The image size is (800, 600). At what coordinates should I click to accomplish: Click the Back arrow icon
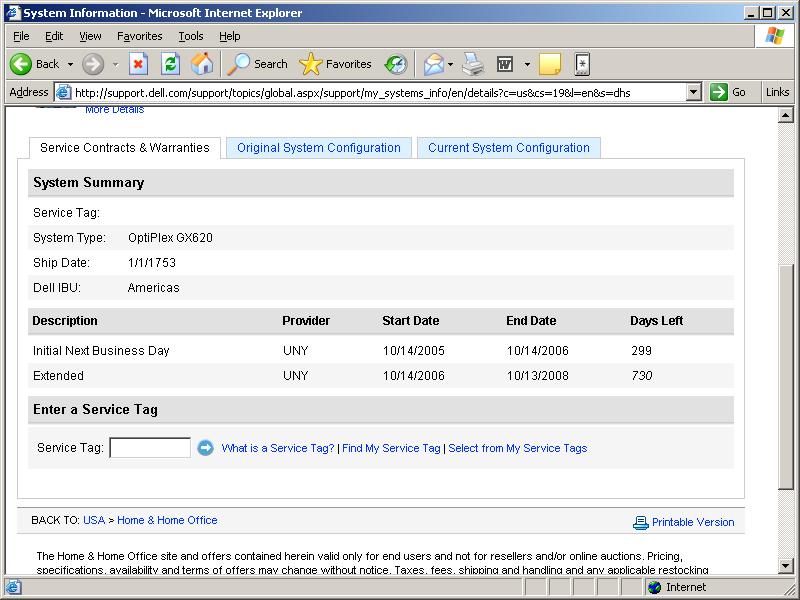(x=21, y=64)
